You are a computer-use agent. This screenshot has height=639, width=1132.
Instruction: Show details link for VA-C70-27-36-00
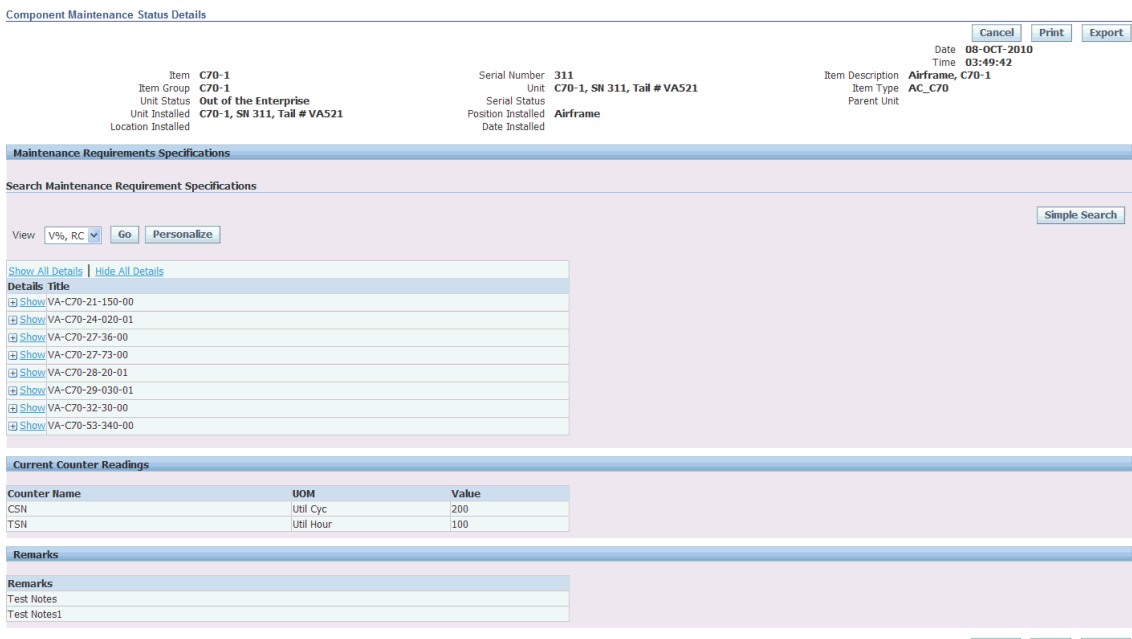[x=32, y=337]
